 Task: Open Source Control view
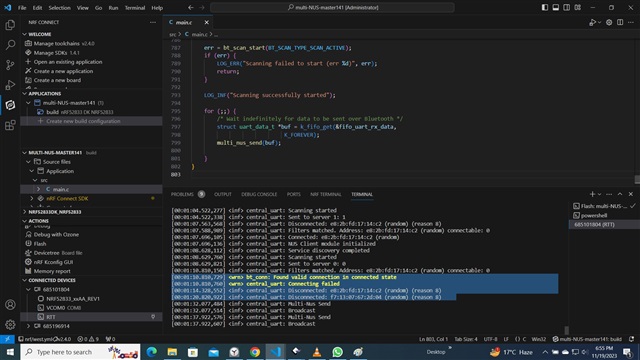coord(10,64)
